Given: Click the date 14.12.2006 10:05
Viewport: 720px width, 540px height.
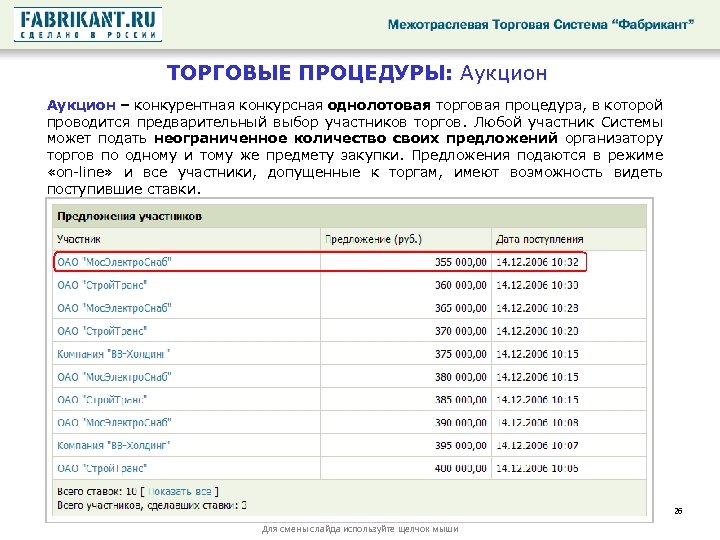Looking at the screenshot, I should [537, 468].
